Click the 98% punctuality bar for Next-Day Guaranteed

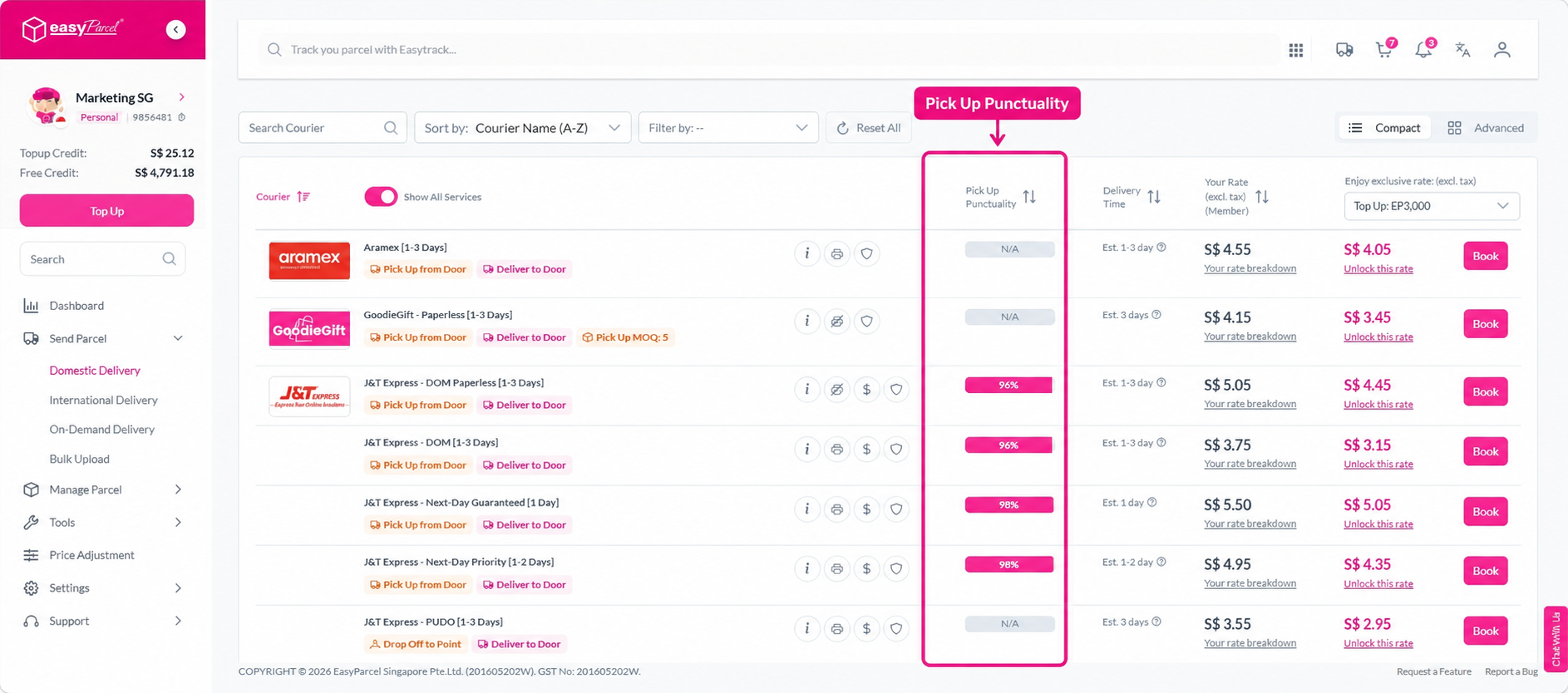tap(1008, 505)
